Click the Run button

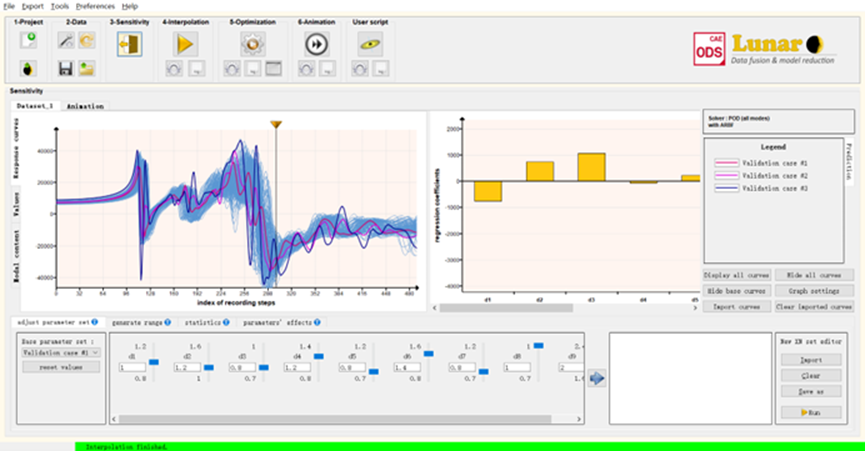coord(811,412)
